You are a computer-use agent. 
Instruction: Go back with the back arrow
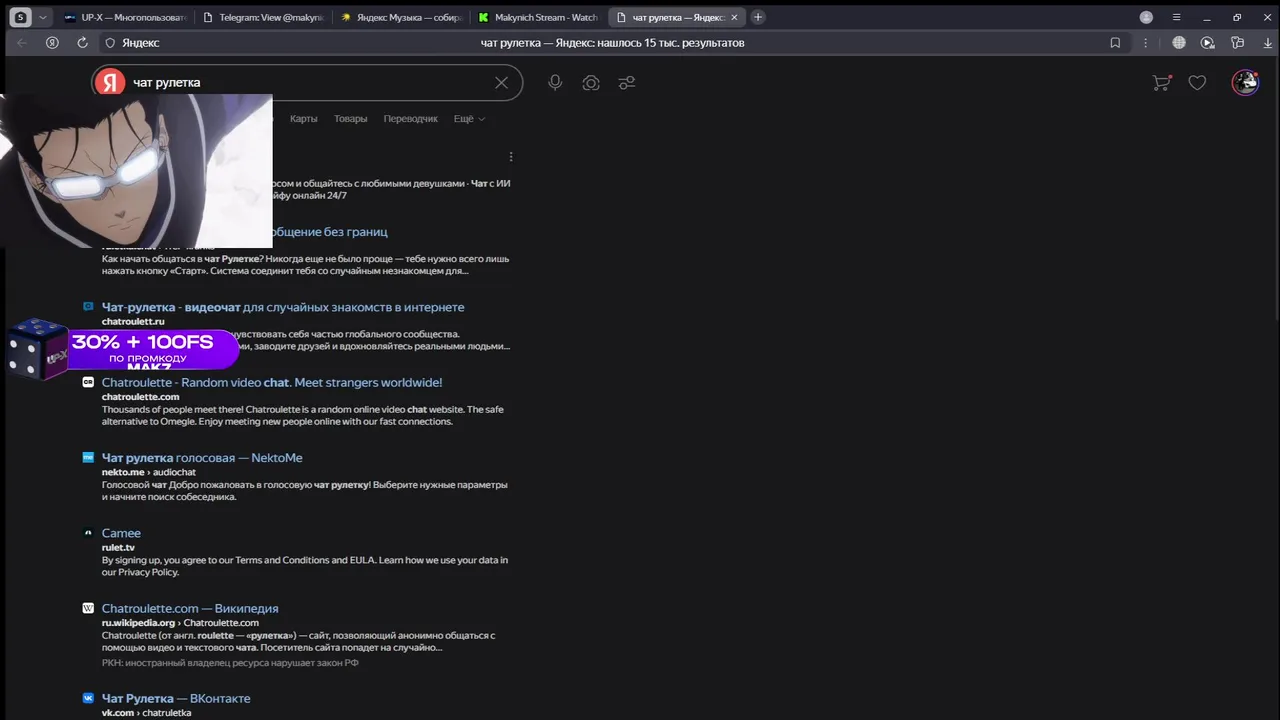23,43
